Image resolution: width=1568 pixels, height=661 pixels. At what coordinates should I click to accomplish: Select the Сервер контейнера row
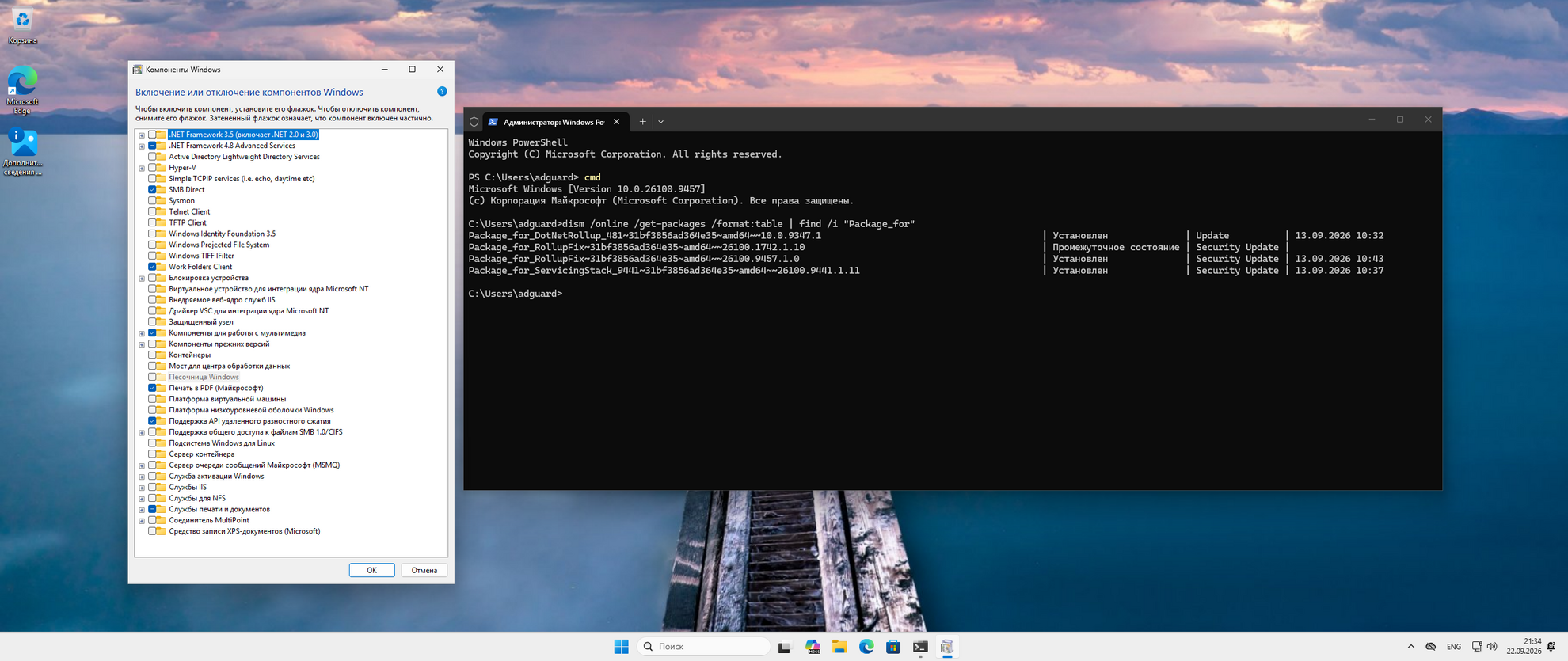tap(201, 454)
